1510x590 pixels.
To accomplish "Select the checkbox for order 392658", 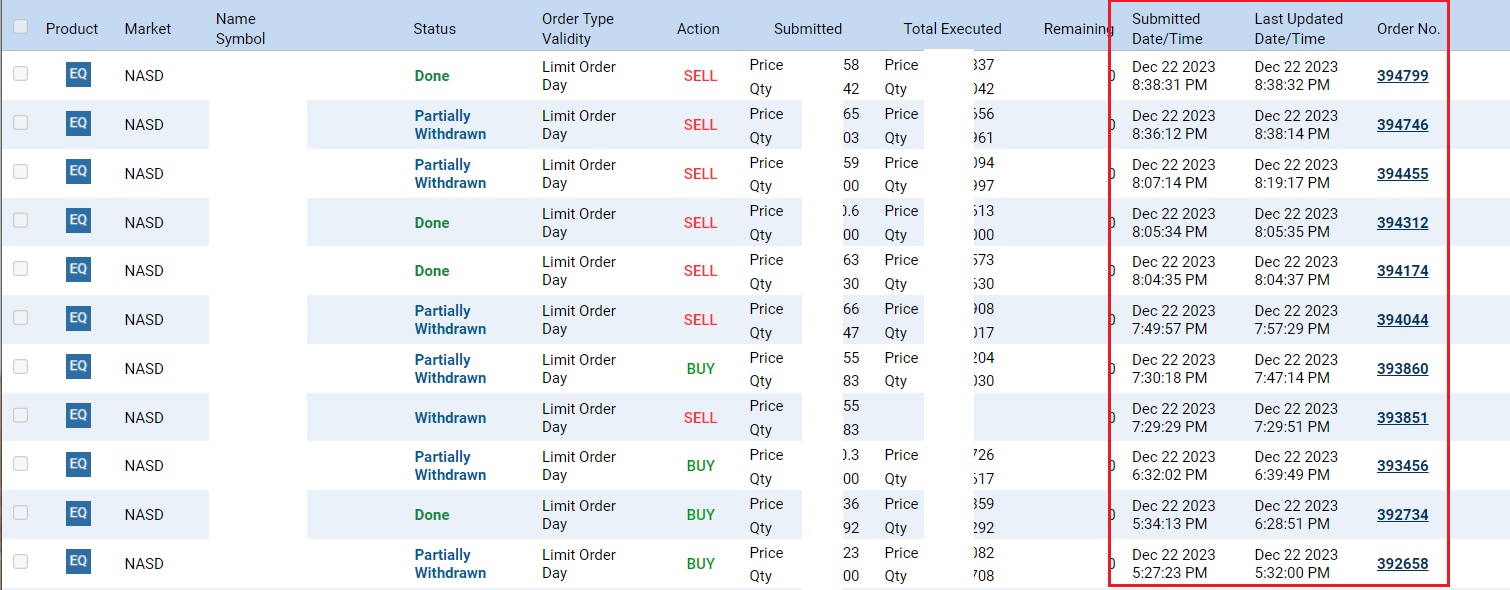I will pyautogui.click(x=20, y=561).
